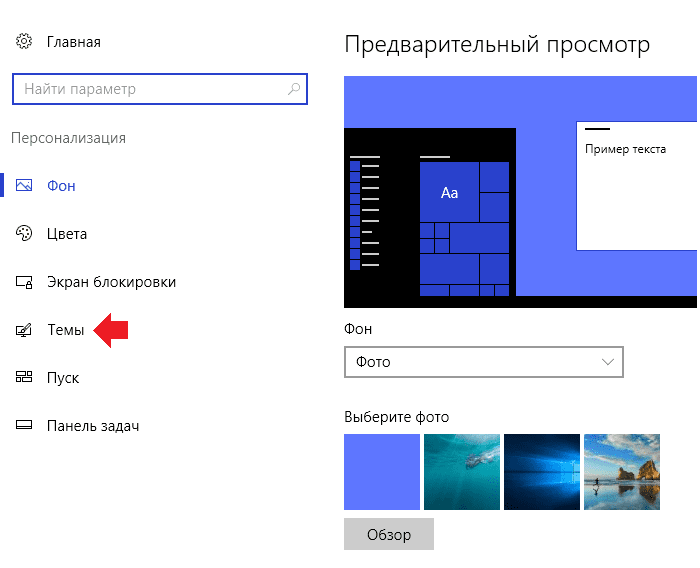
Task: Click the magnifier search icon
Action: pyautogui.click(x=294, y=89)
